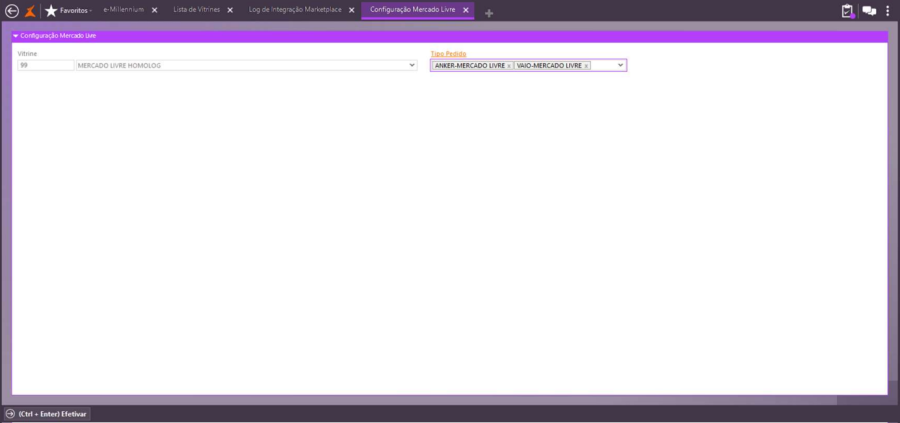Select the ANKER-MERCADO LIVRE tag text
The image size is (900, 423).
pyautogui.click(x=470, y=66)
